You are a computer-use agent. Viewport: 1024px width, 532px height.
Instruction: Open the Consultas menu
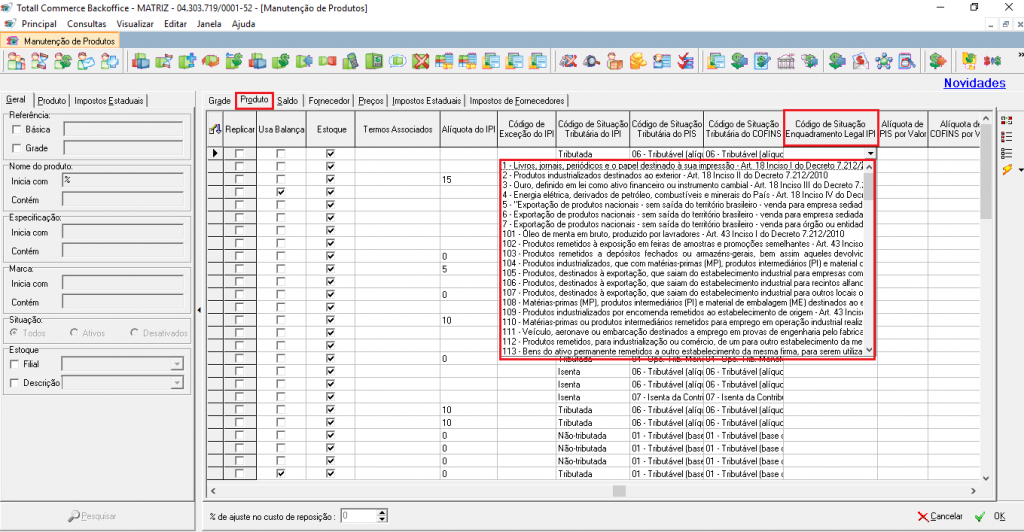click(x=86, y=23)
